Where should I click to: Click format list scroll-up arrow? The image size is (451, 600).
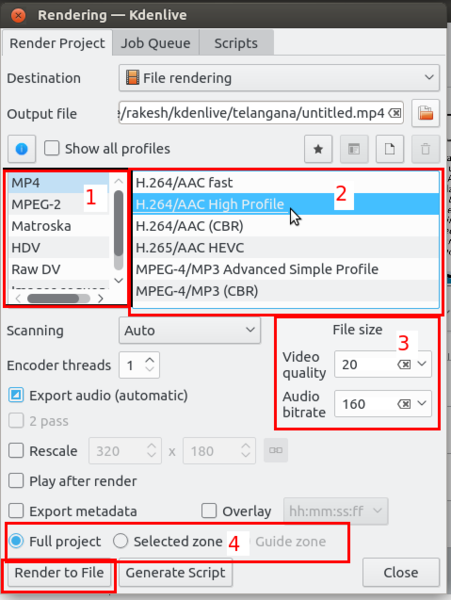coord(119,181)
